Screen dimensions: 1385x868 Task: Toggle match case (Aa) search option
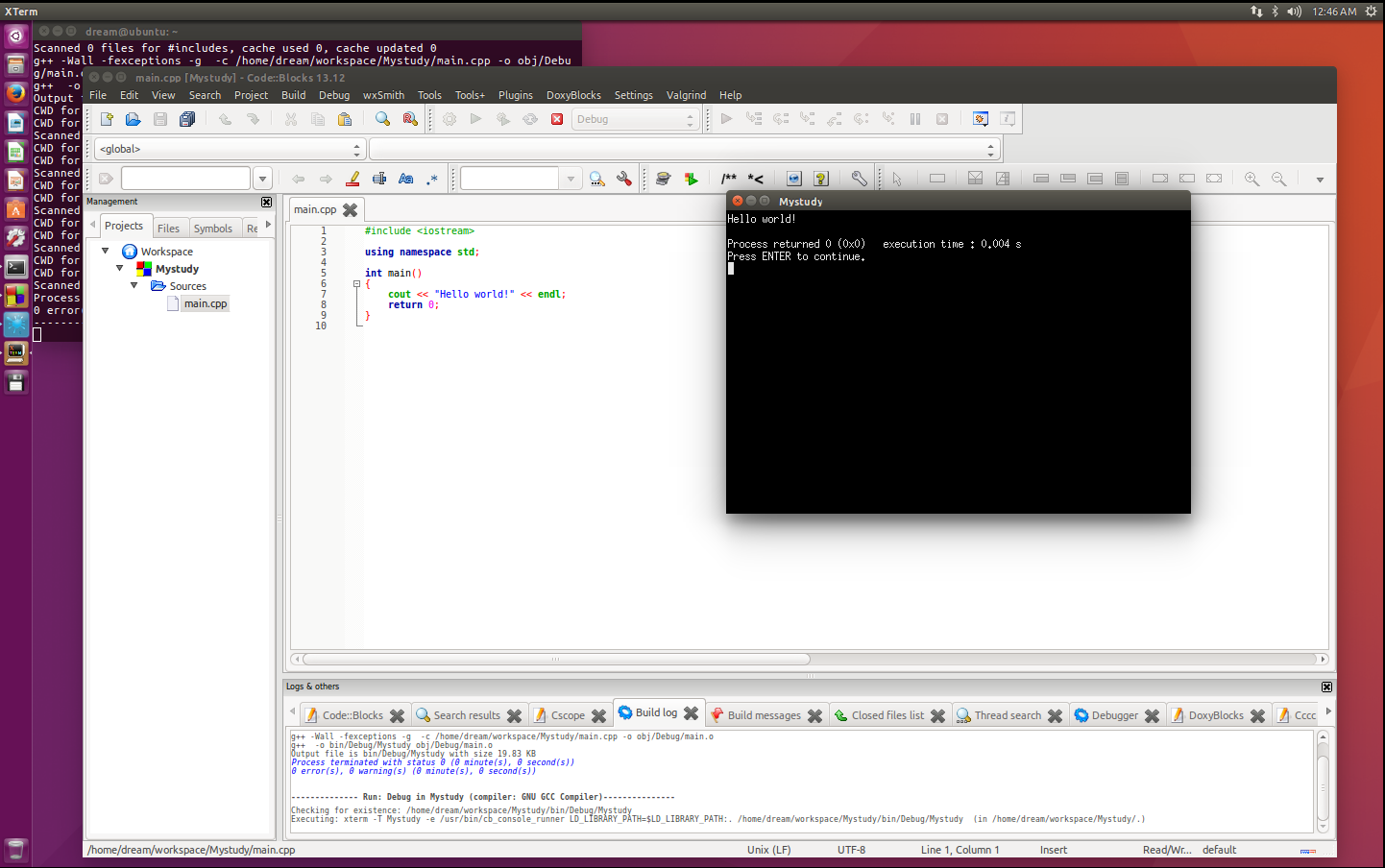[x=406, y=179]
